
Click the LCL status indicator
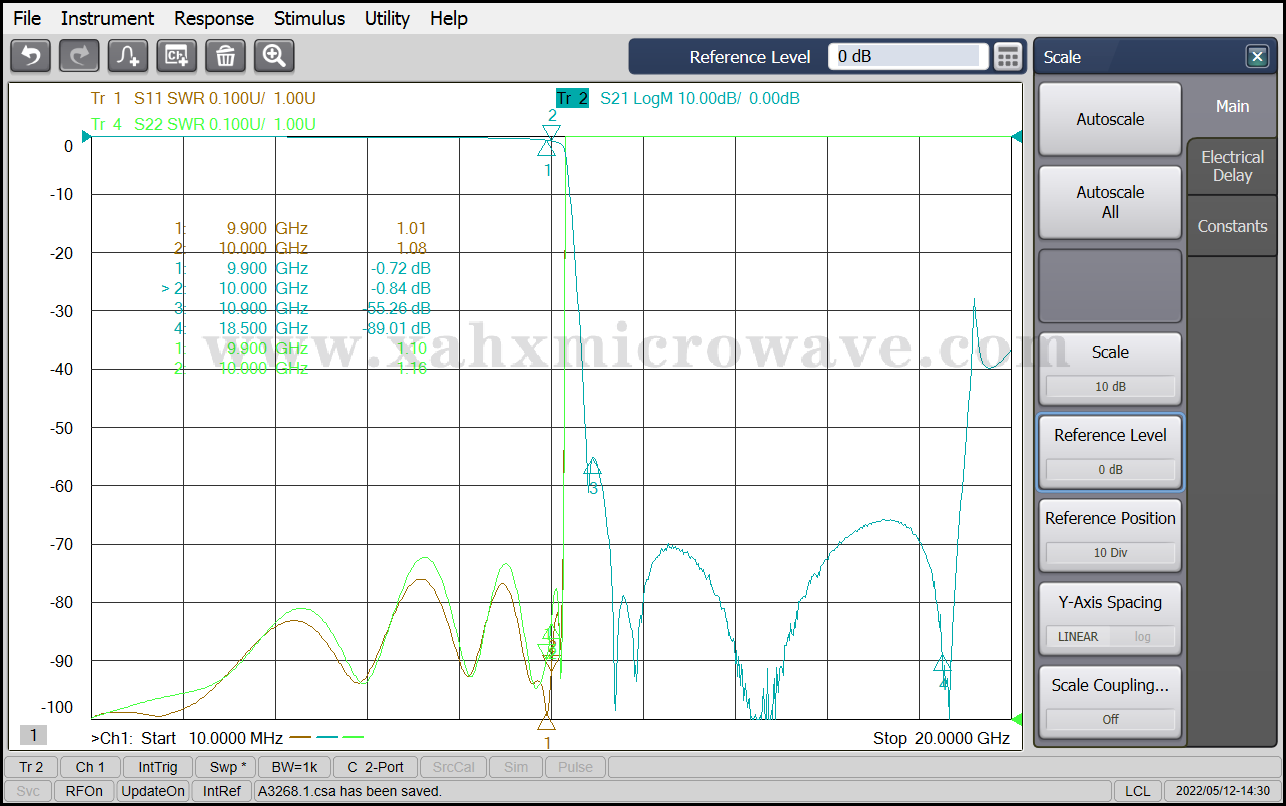1137,791
